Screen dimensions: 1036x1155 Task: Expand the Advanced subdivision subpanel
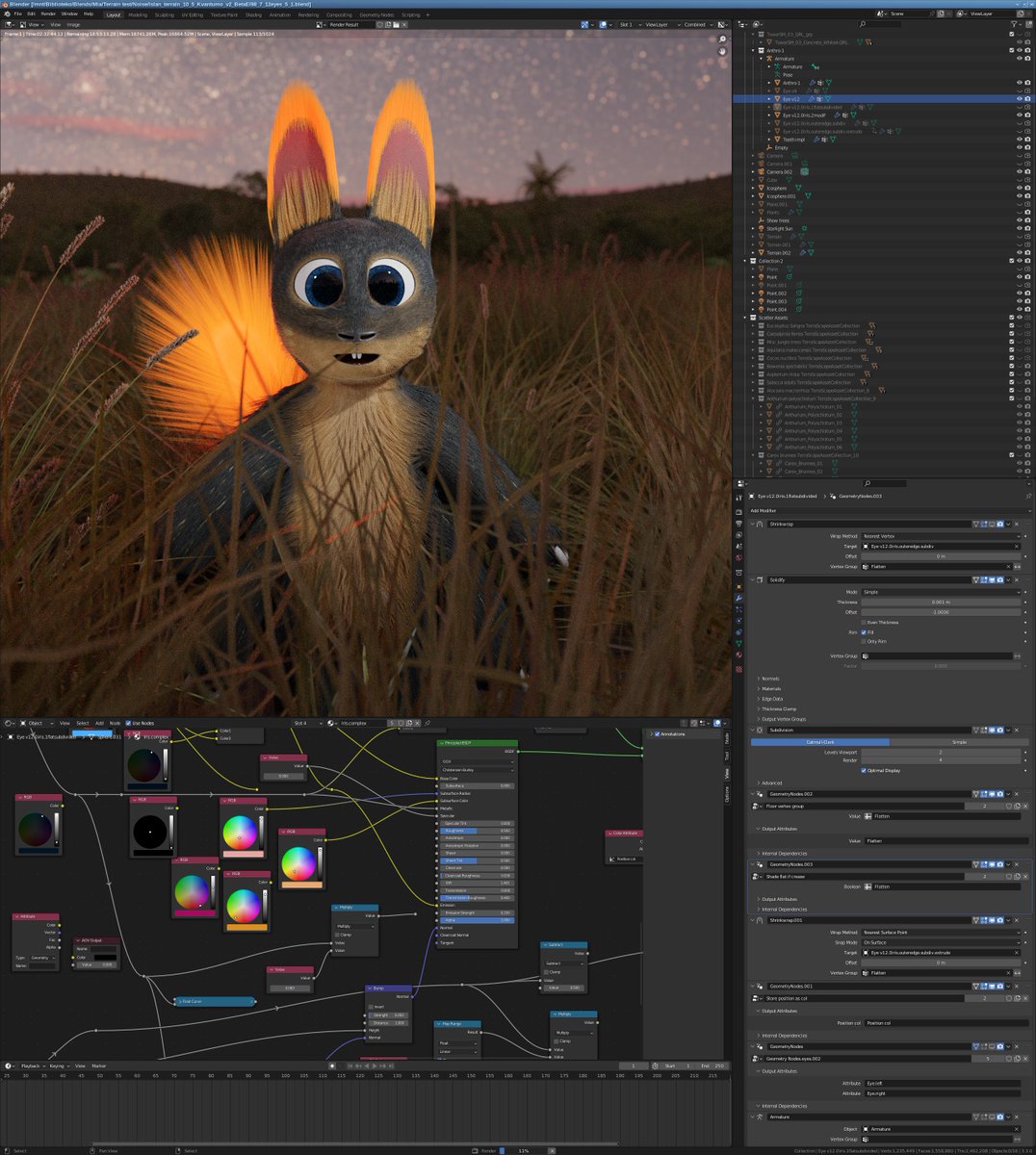770,783
